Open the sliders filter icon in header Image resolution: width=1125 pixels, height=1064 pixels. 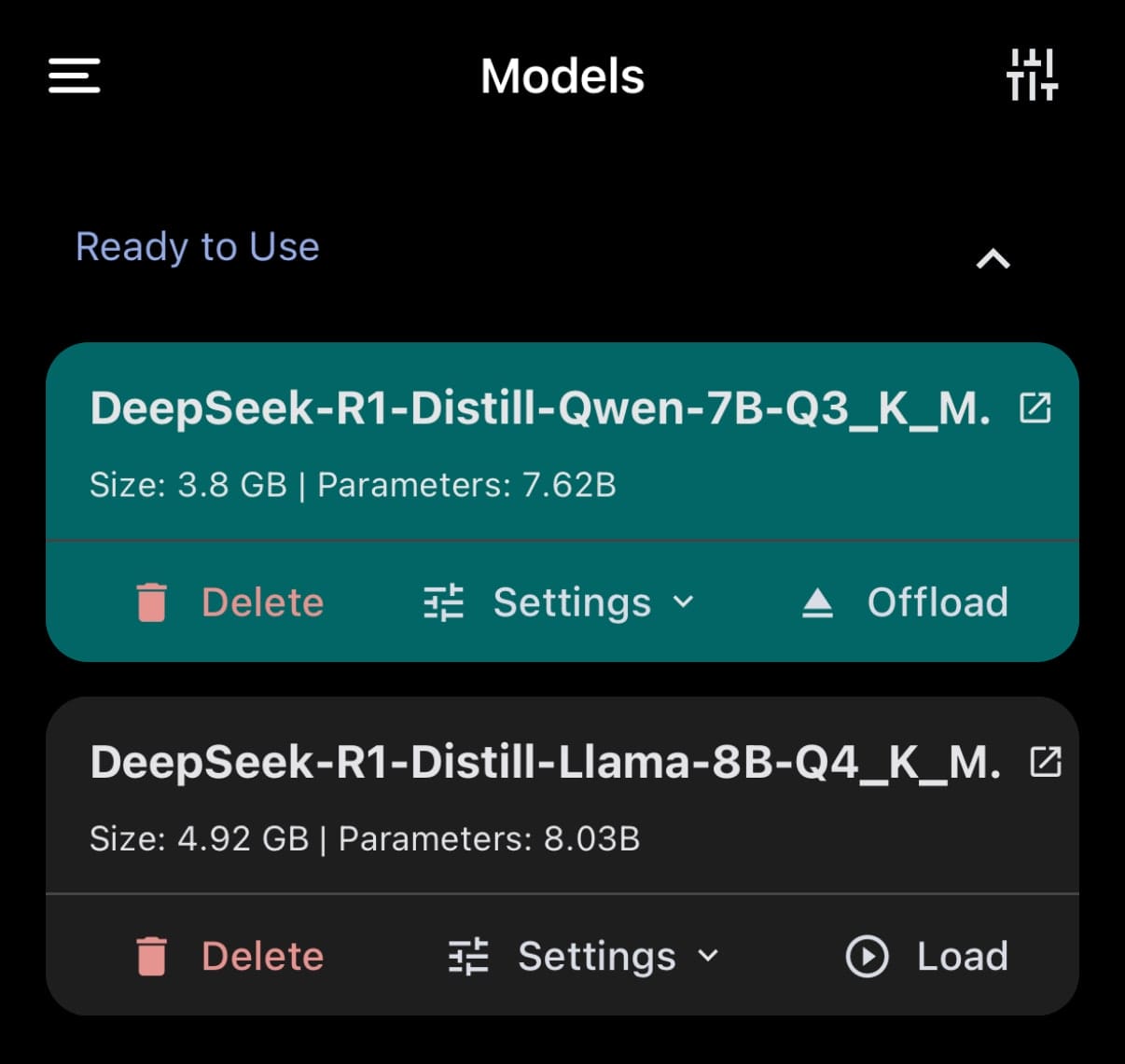[x=1032, y=75]
